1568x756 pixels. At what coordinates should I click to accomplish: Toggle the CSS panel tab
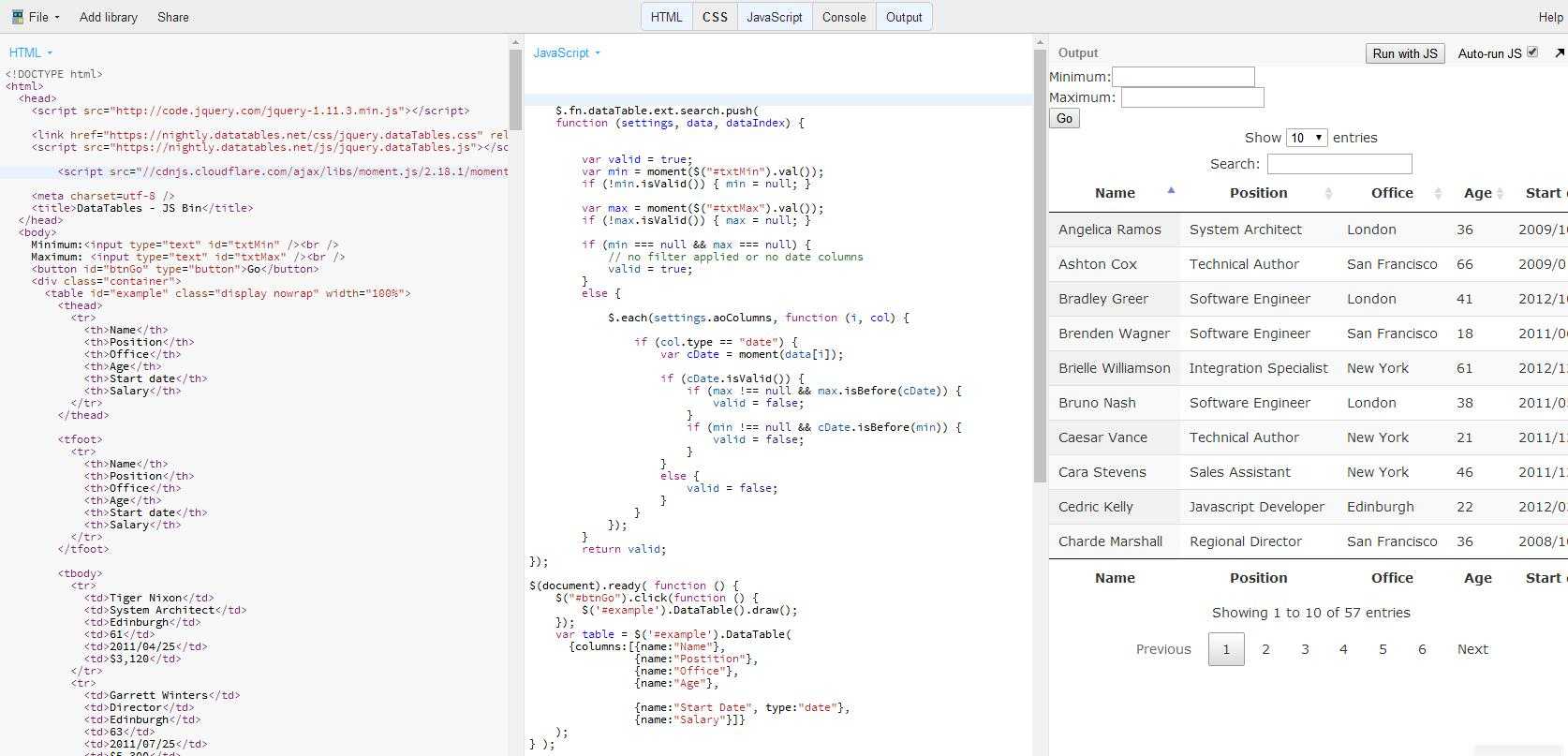pyautogui.click(x=715, y=17)
